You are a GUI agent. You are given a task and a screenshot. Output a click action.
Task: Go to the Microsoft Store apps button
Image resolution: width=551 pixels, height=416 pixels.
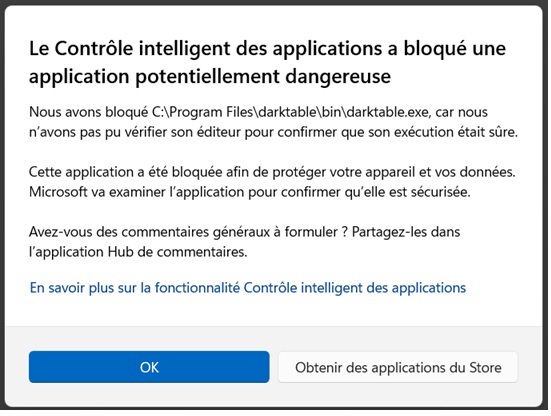[x=398, y=367]
